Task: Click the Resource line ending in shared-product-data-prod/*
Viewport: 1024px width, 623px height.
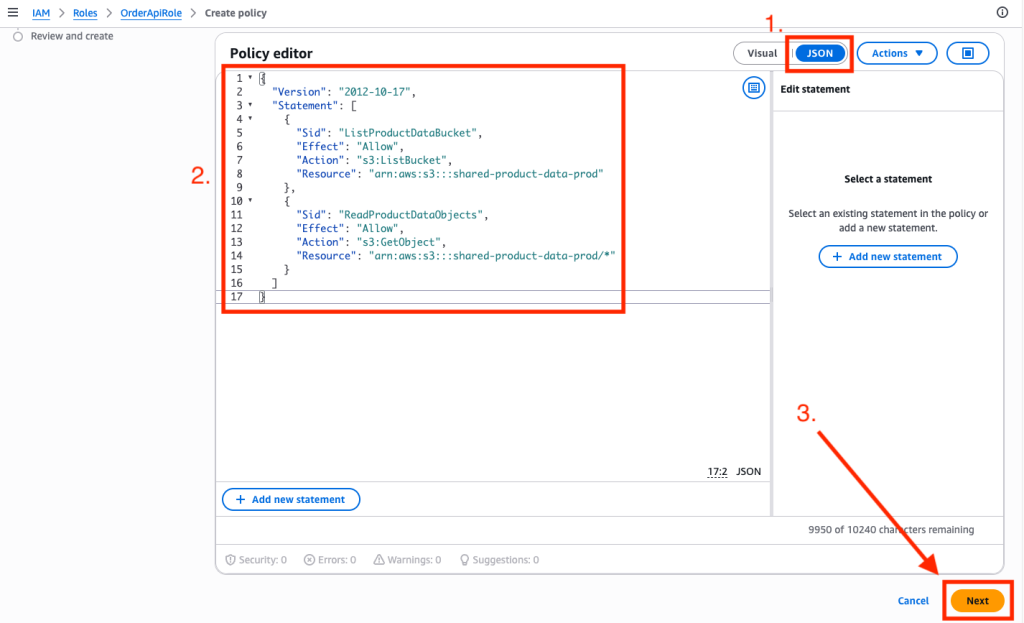Action: 456,256
